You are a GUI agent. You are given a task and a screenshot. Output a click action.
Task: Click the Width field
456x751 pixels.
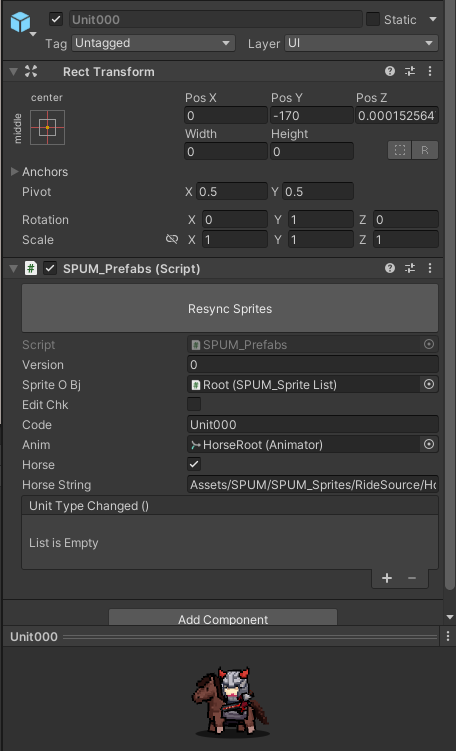tap(226, 152)
